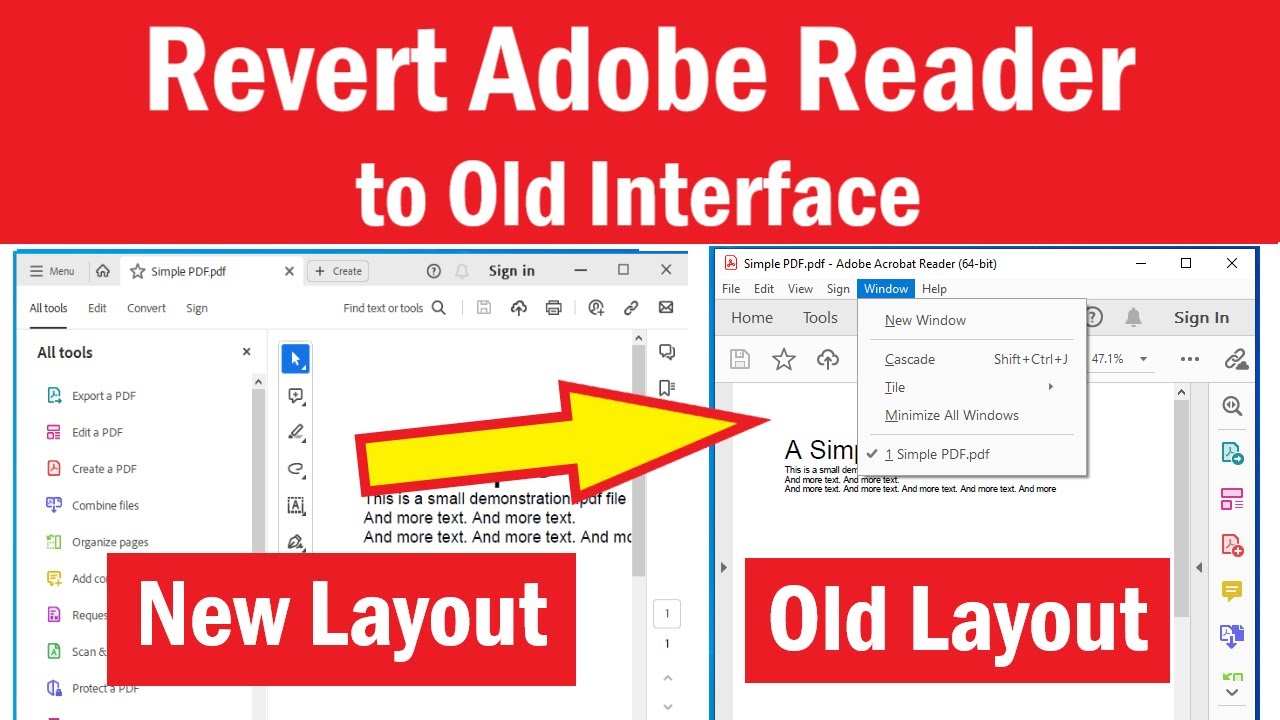Choose Minimize All Windows
Screen dimensions: 1280x720
pos(971,415)
